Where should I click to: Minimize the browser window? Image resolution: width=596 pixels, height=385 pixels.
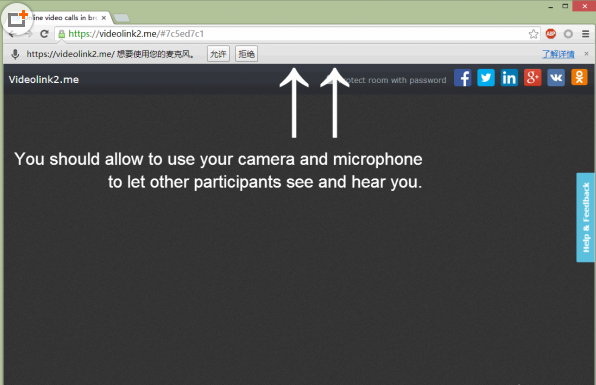tap(550, 6)
